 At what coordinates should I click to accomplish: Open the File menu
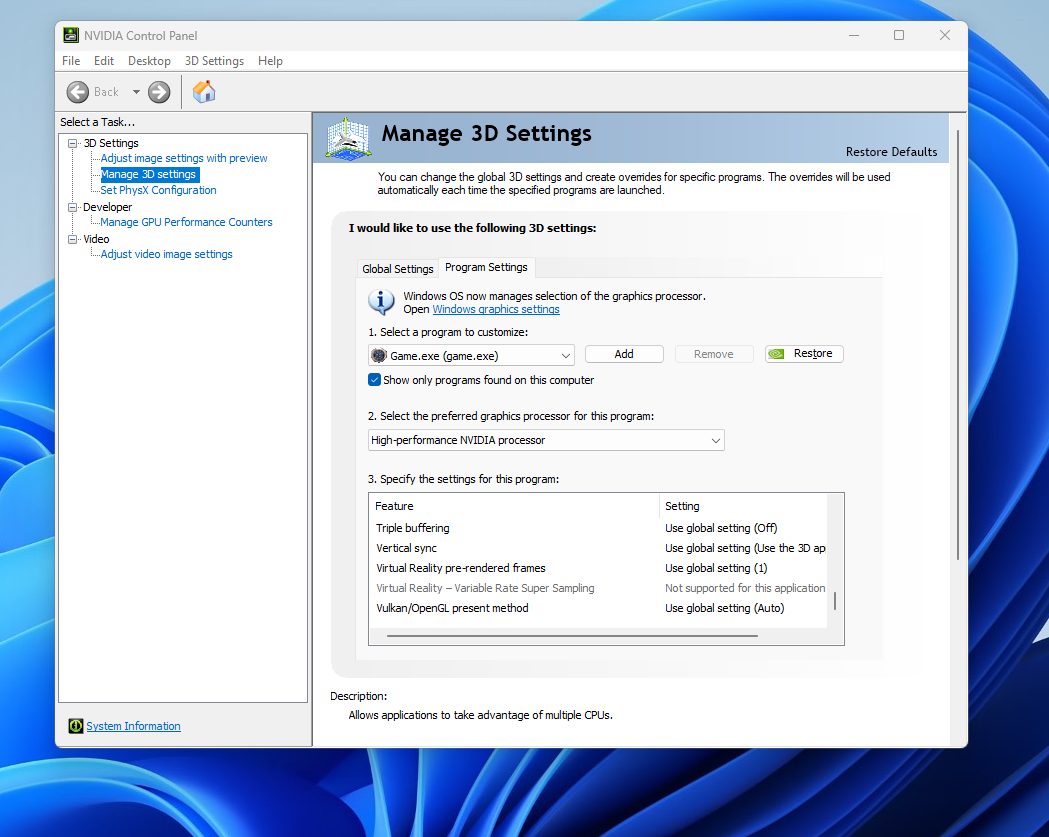71,61
